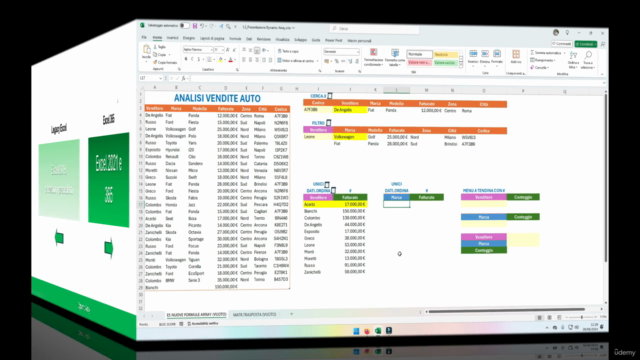
Task: Open the Revisione ribbon tab
Action: pos(264,39)
